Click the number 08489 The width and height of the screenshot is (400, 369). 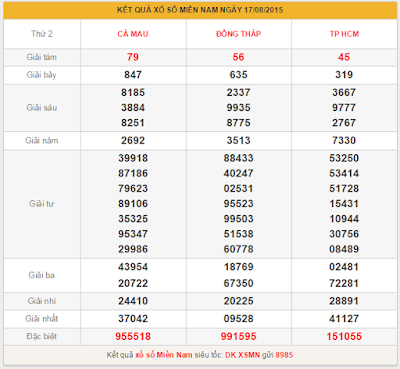tap(344, 249)
